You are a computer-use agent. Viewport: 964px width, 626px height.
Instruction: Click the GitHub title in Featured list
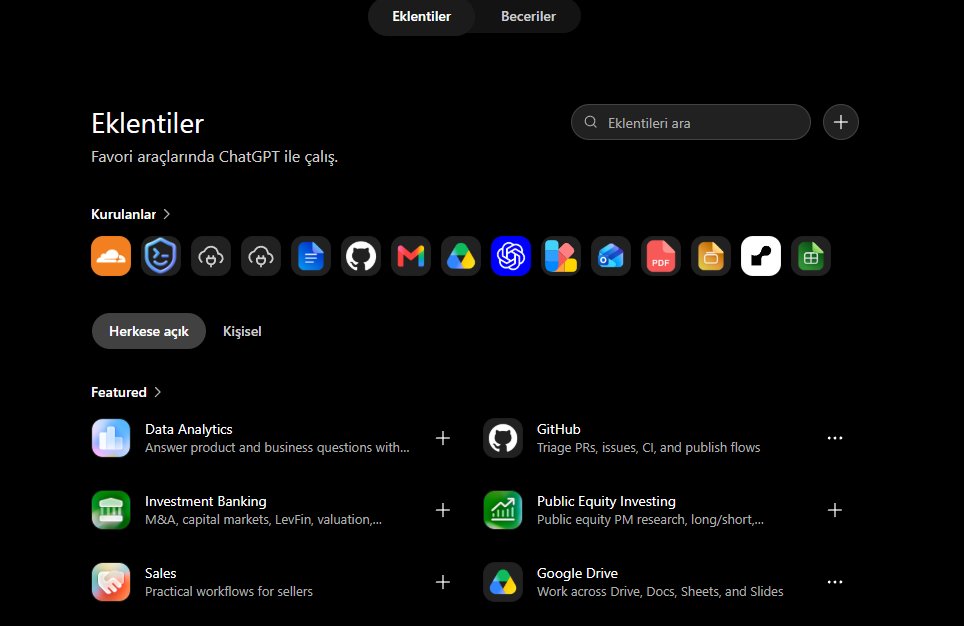(x=558, y=429)
